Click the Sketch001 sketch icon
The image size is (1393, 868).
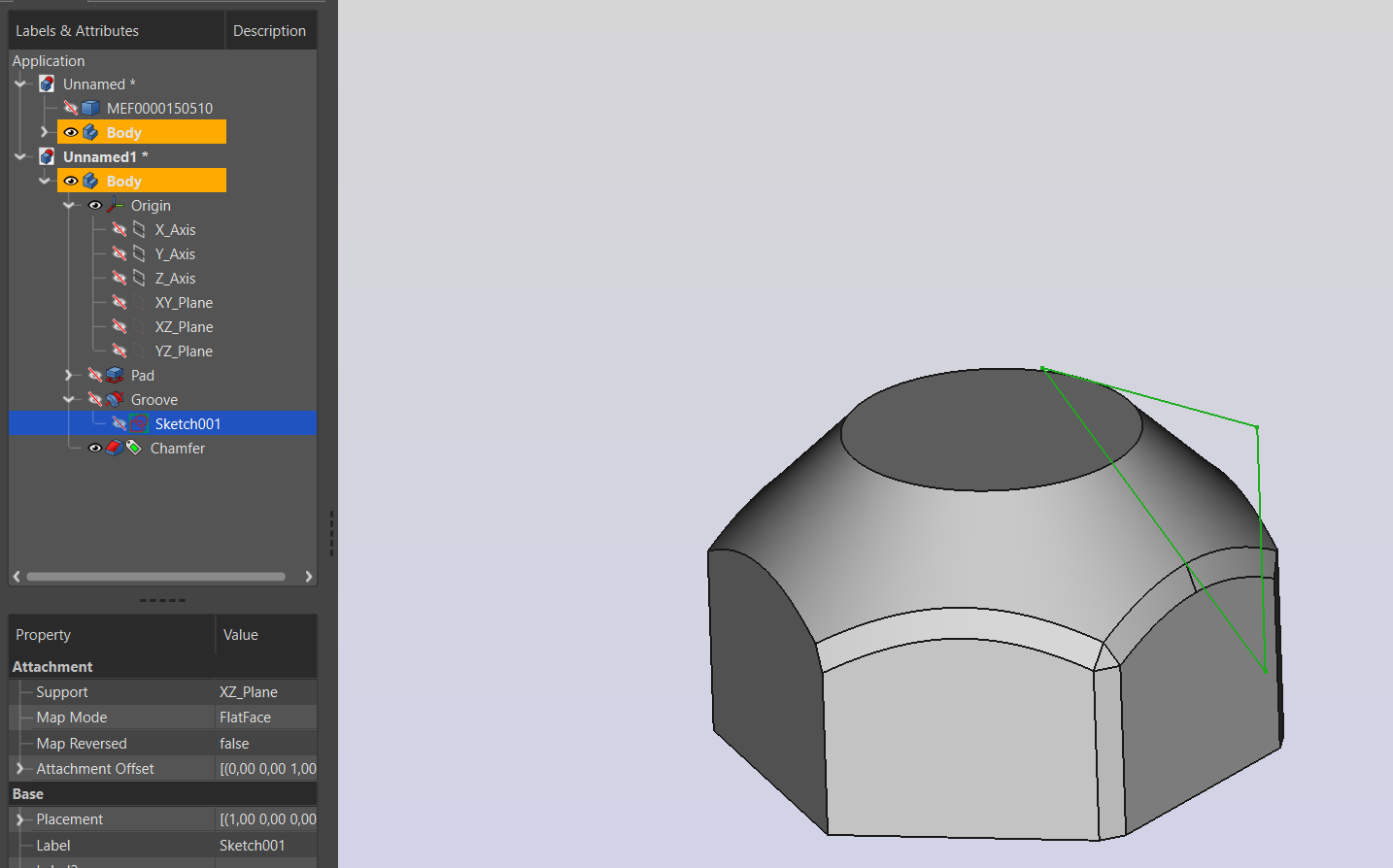click(138, 423)
